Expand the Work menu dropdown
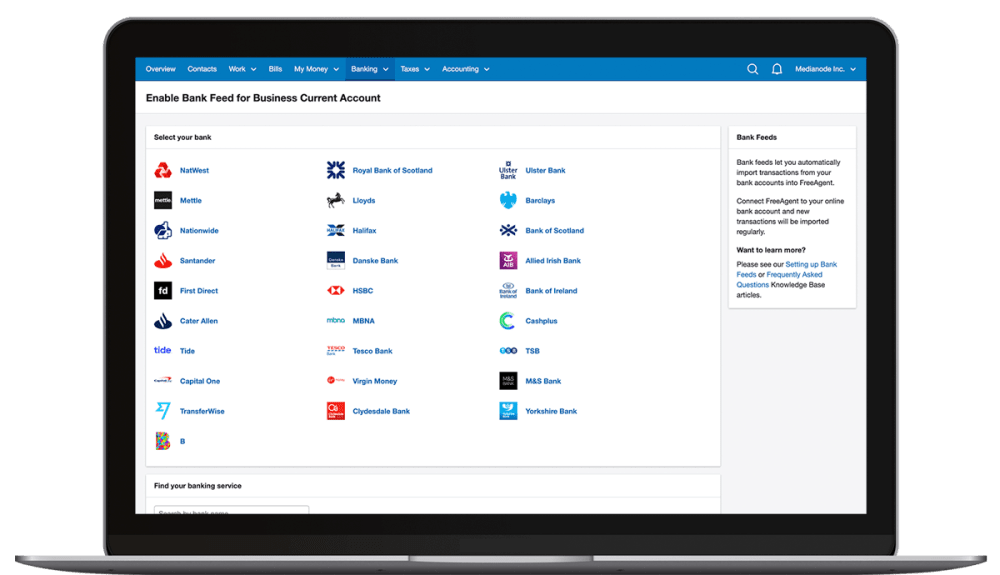1000x575 pixels. pyautogui.click(x=242, y=69)
